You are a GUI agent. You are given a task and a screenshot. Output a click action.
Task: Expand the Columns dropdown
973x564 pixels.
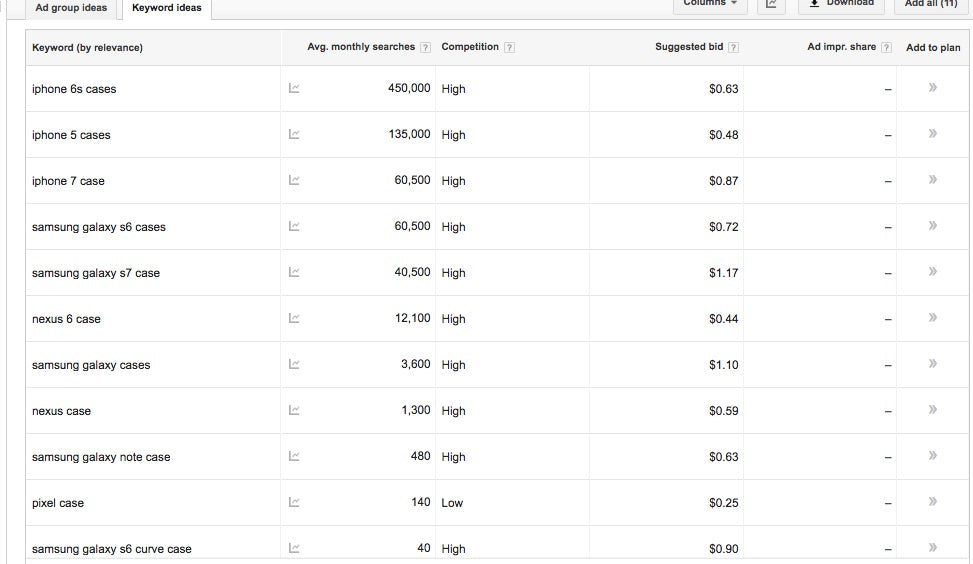coord(710,4)
